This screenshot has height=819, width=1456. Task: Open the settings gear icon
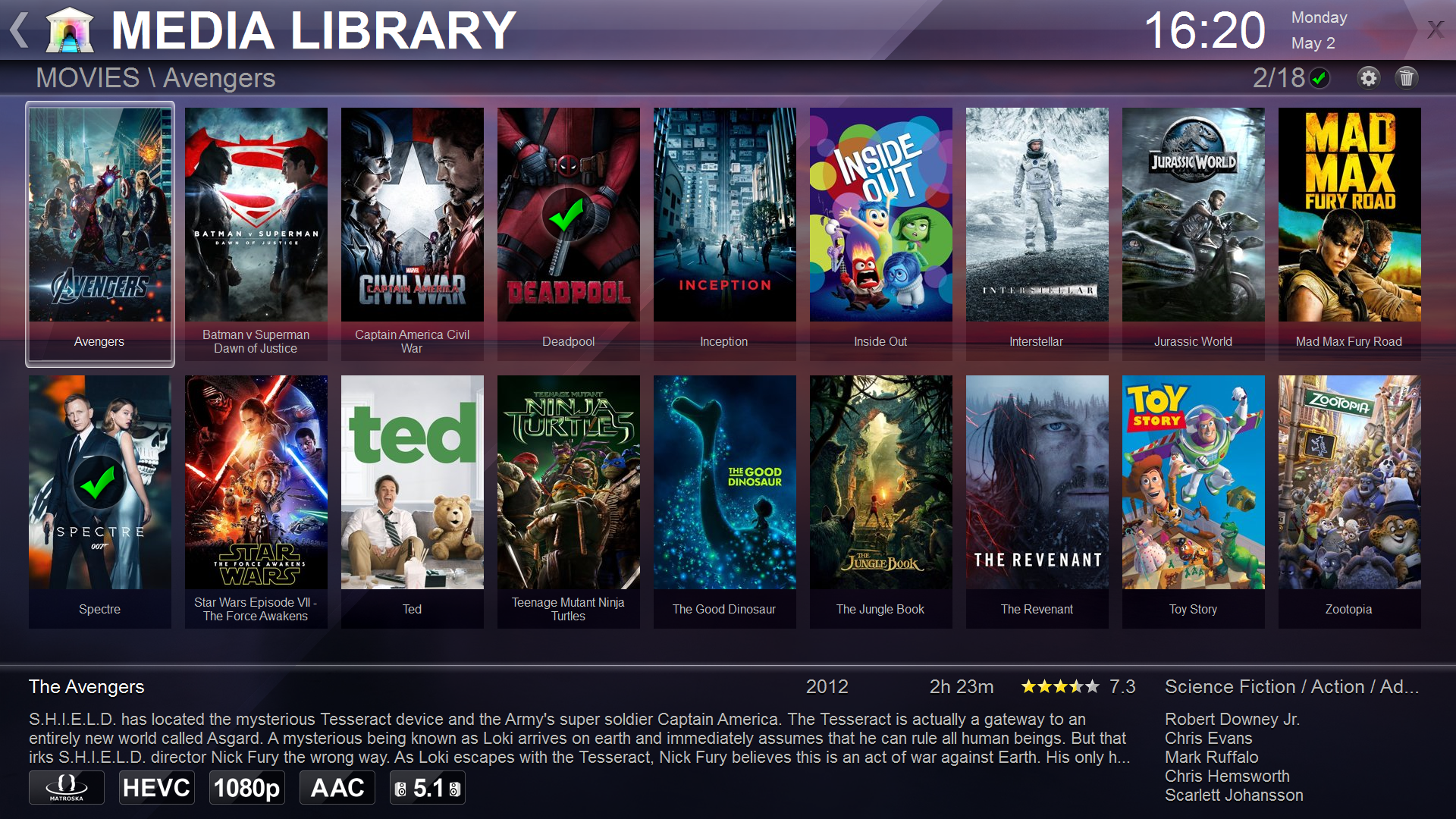[1369, 78]
